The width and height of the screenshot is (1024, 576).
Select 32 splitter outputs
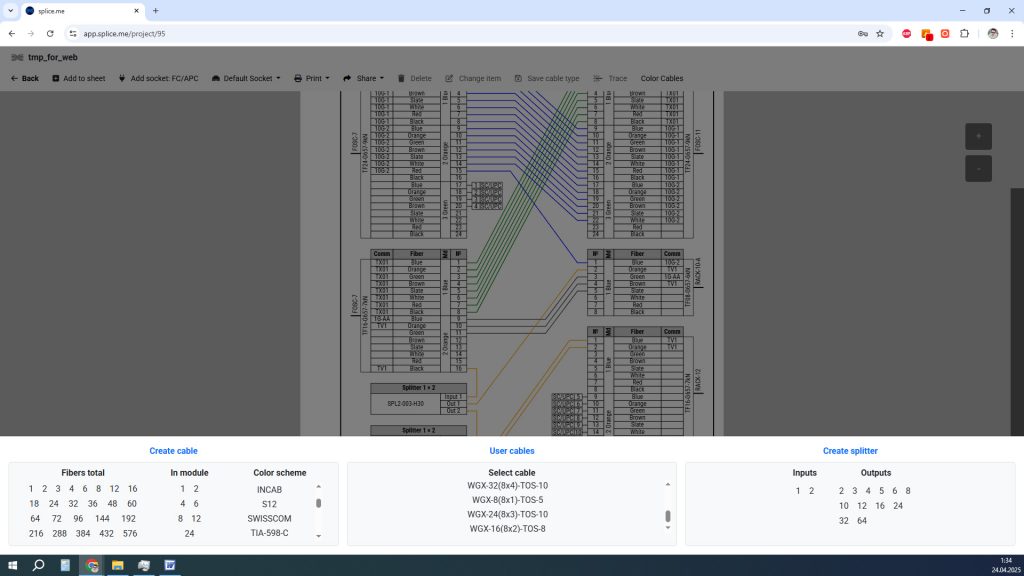(844, 521)
